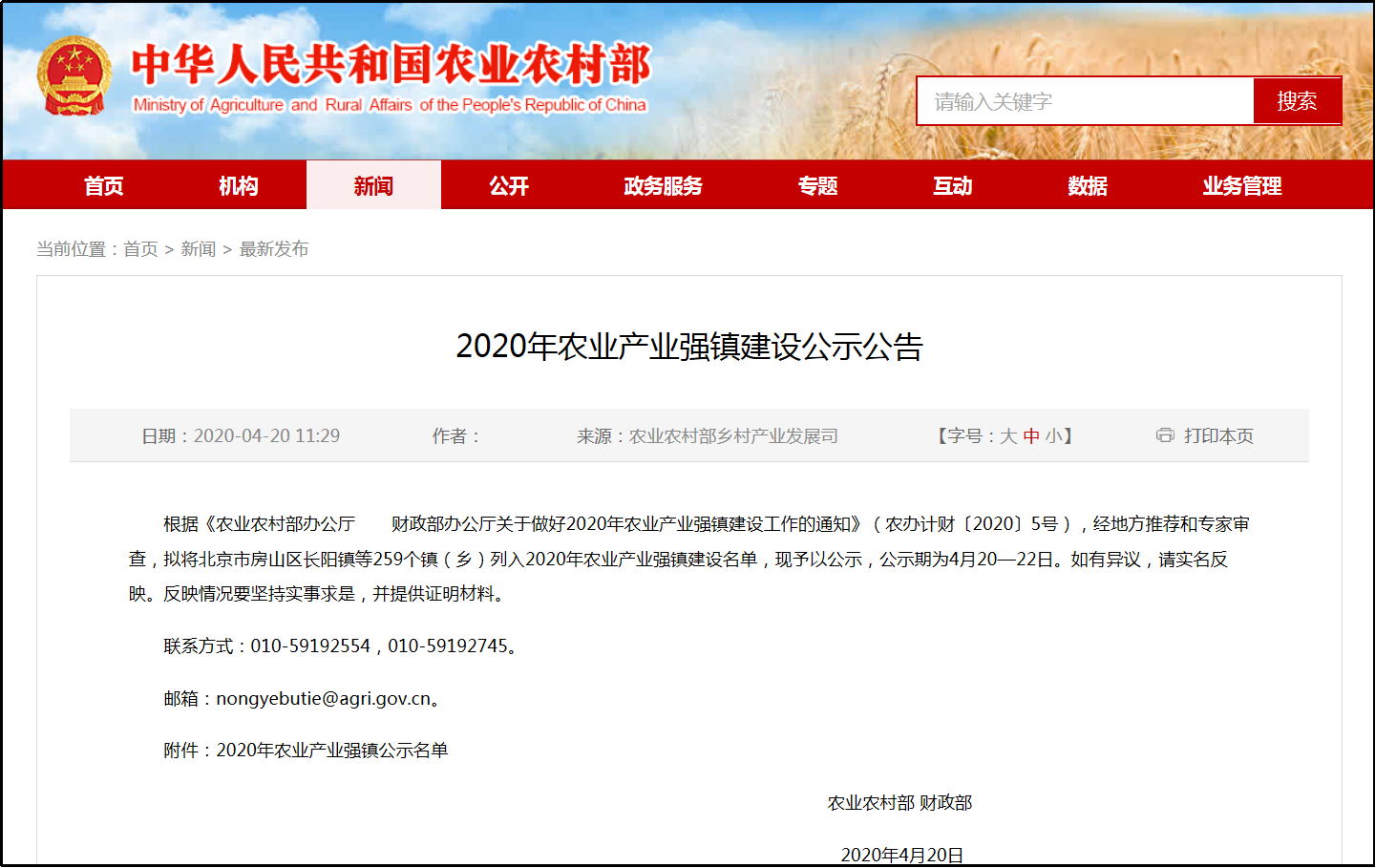Click the article title 2020年农业产业强镇建设公示公告
The height and width of the screenshot is (868, 1375).
689,346
